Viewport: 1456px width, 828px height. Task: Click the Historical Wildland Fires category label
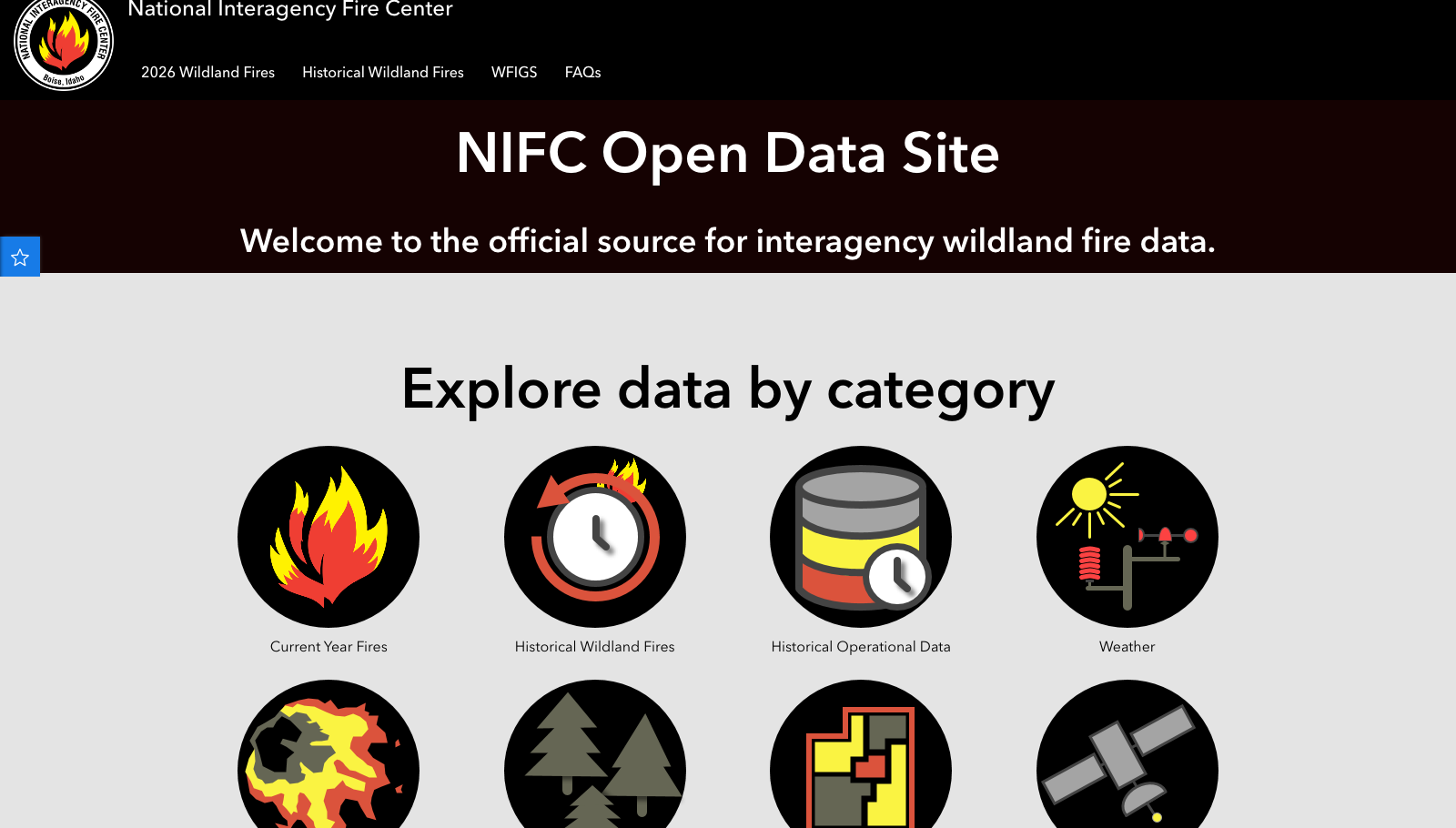[x=595, y=647]
